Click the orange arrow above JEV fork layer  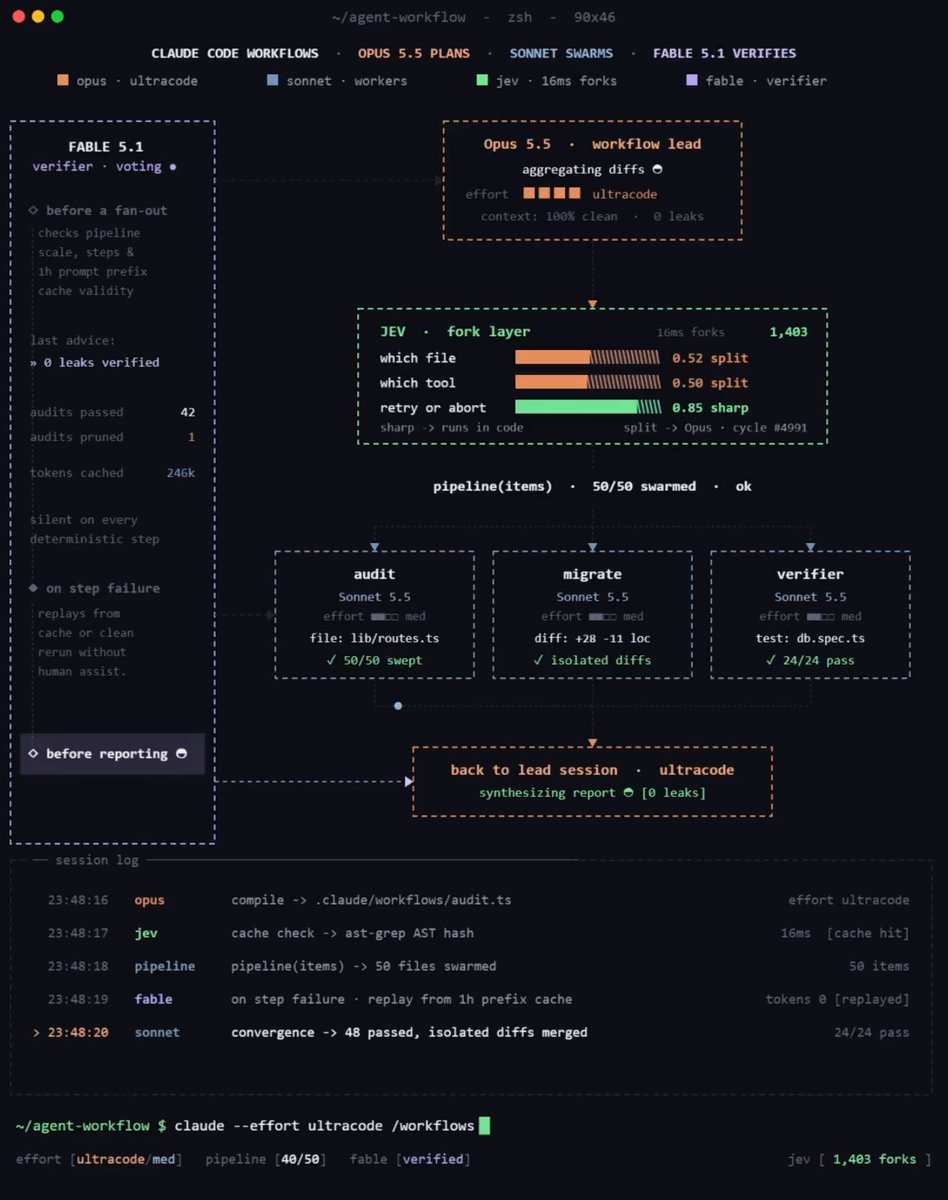click(592, 304)
